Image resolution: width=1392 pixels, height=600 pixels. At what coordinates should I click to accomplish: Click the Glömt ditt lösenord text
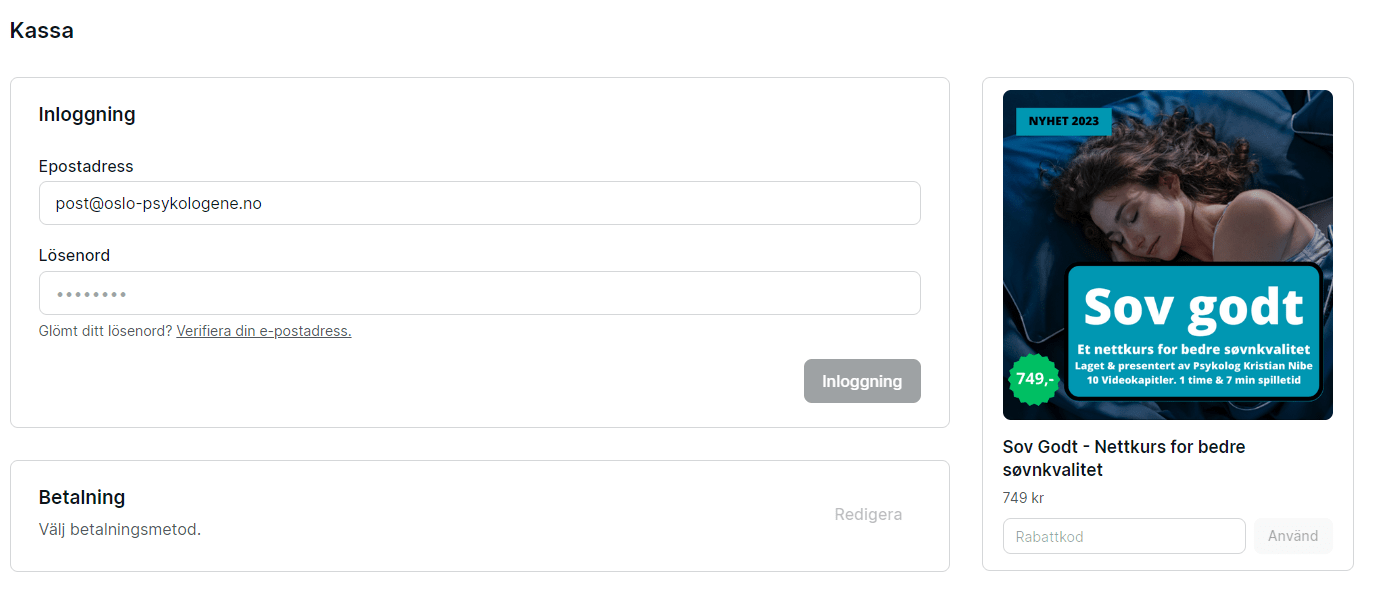tap(105, 331)
